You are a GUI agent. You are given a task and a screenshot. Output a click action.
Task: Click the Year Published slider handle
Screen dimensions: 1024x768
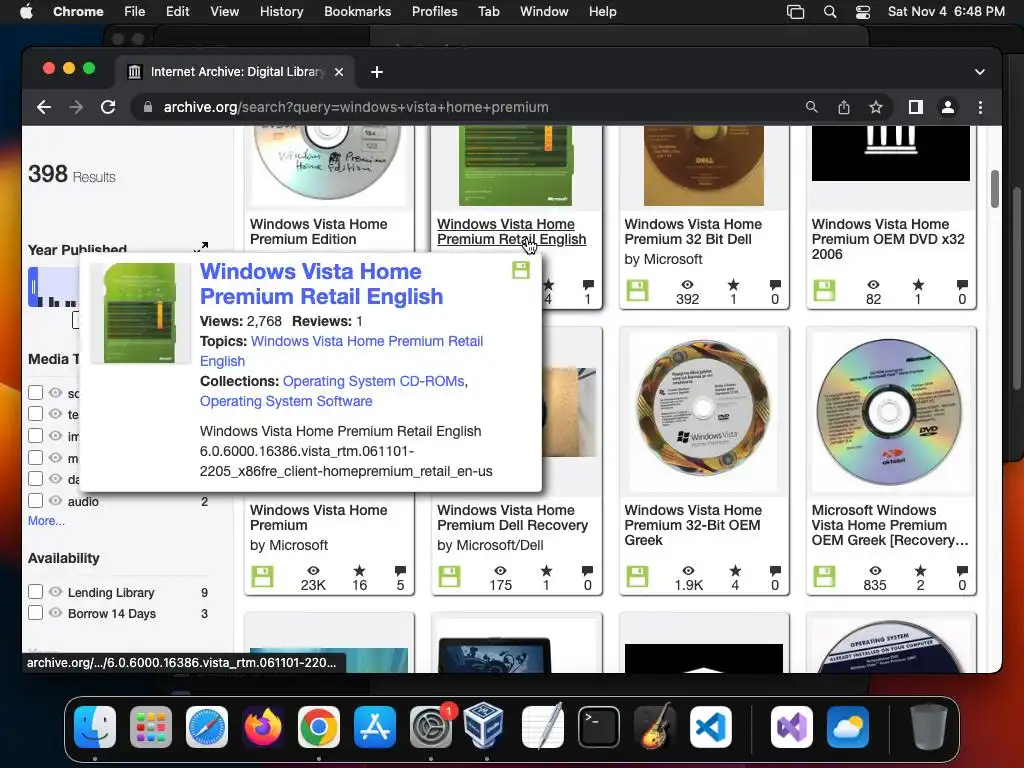pos(33,287)
